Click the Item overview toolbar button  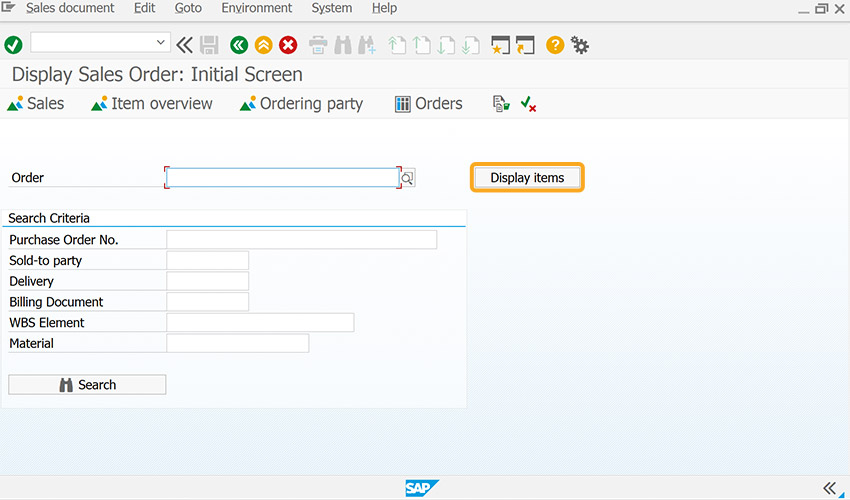152,104
